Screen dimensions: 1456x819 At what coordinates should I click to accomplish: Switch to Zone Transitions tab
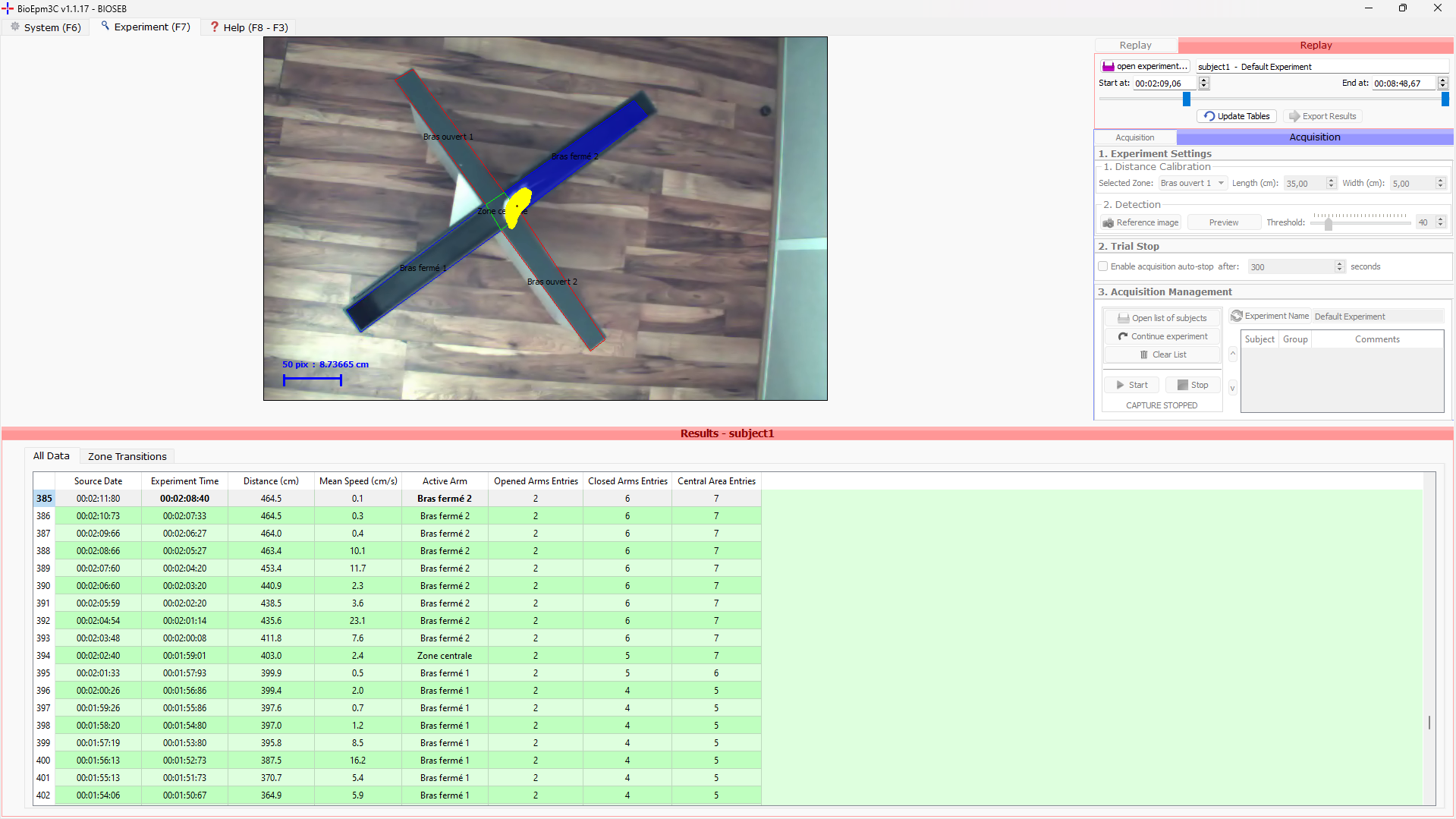127,456
